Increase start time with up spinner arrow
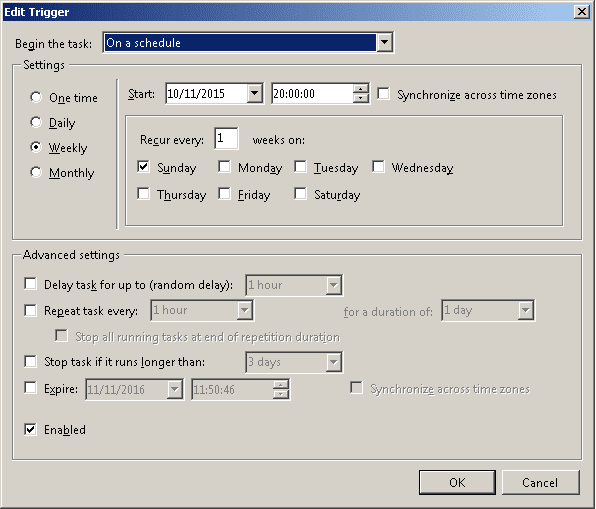 click(x=360, y=89)
